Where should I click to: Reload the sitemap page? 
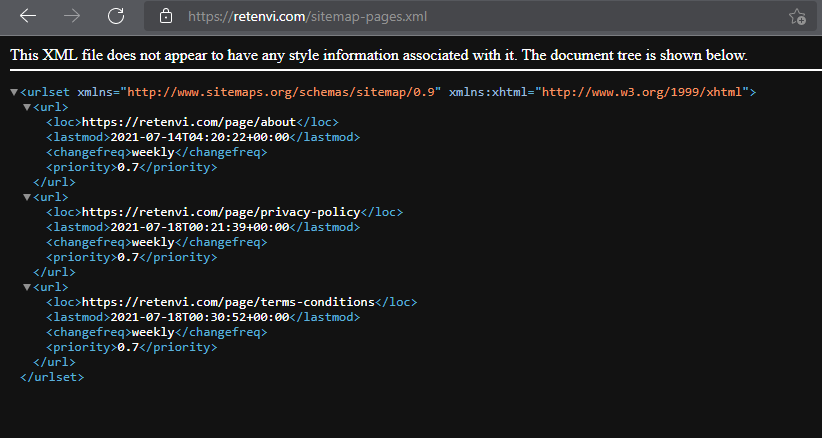click(x=116, y=16)
